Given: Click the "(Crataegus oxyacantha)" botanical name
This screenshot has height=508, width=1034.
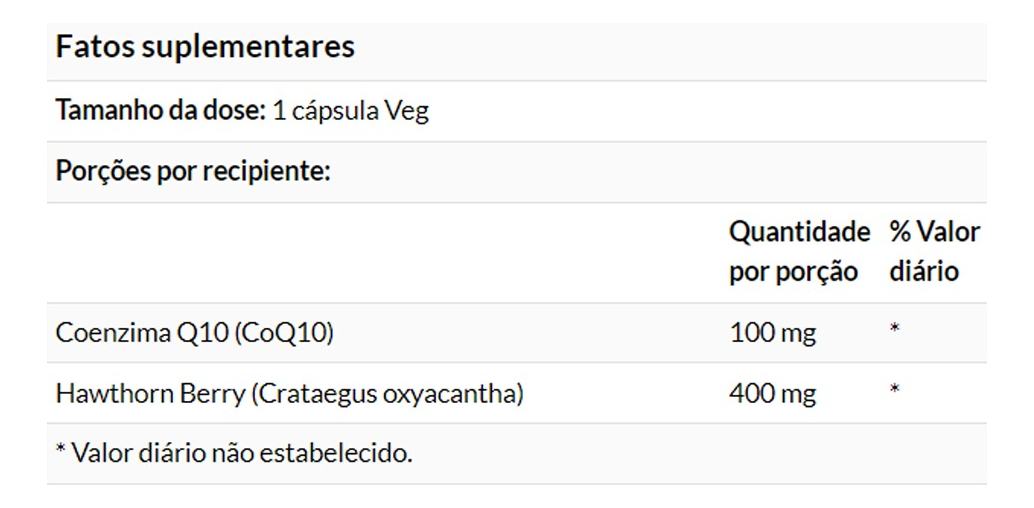Looking at the screenshot, I should [x=388, y=393].
